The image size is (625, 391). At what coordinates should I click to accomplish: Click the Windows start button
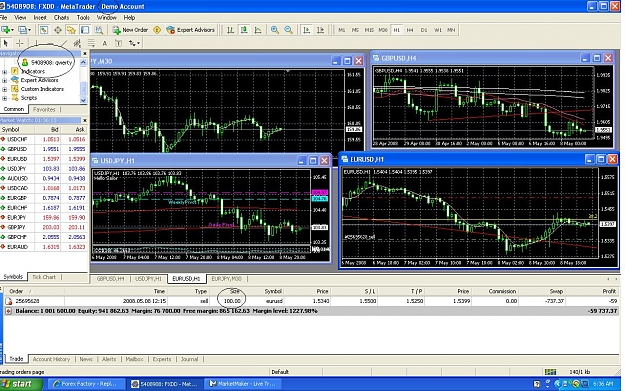21,384
